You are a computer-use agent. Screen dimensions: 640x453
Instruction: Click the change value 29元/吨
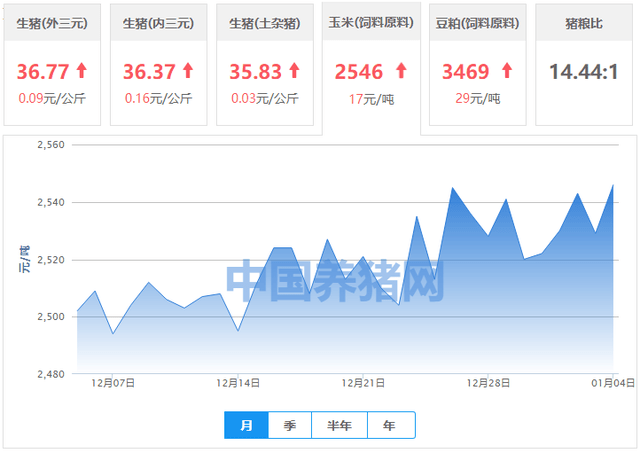click(x=478, y=98)
